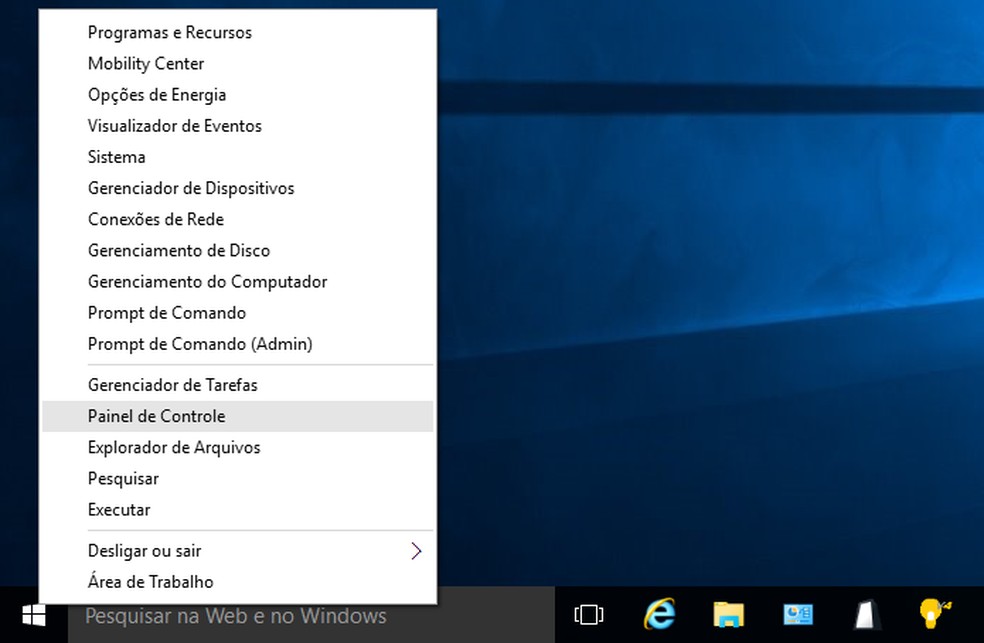The image size is (984, 643).
Task: Open Área de Trabalho
Action: click(x=150, y=581)
